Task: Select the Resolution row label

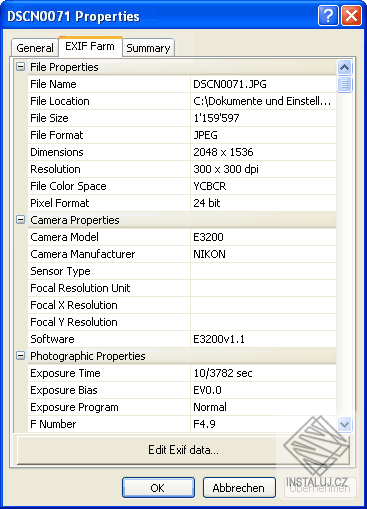Action: (x=55, y=169)
